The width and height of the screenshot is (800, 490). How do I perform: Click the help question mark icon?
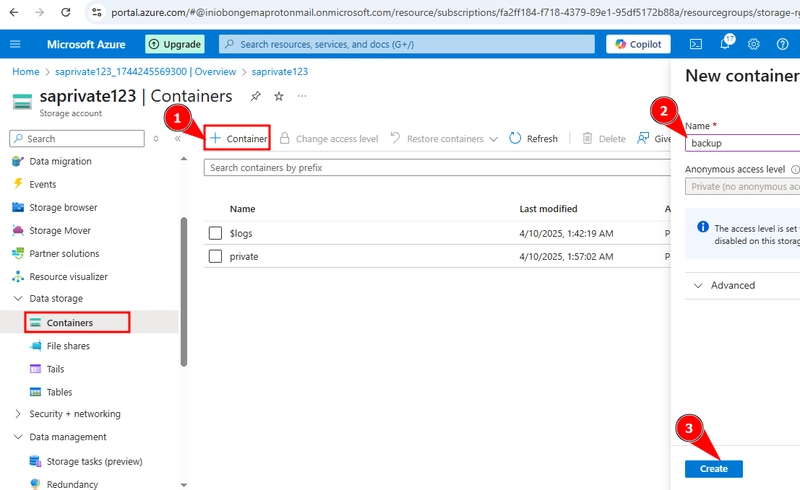tap(782, 44)
